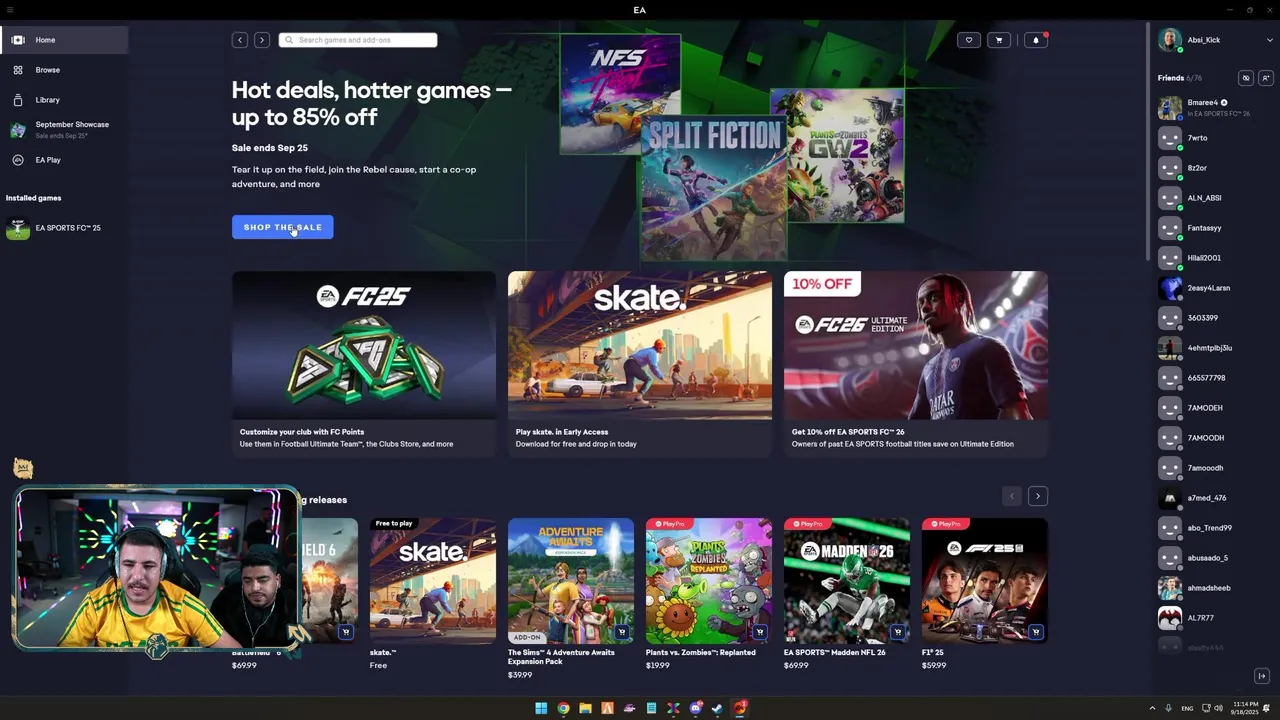Show next trending releases with right chevron
The height and width of the screenshot is (720, 1280).
point(1037,496)
